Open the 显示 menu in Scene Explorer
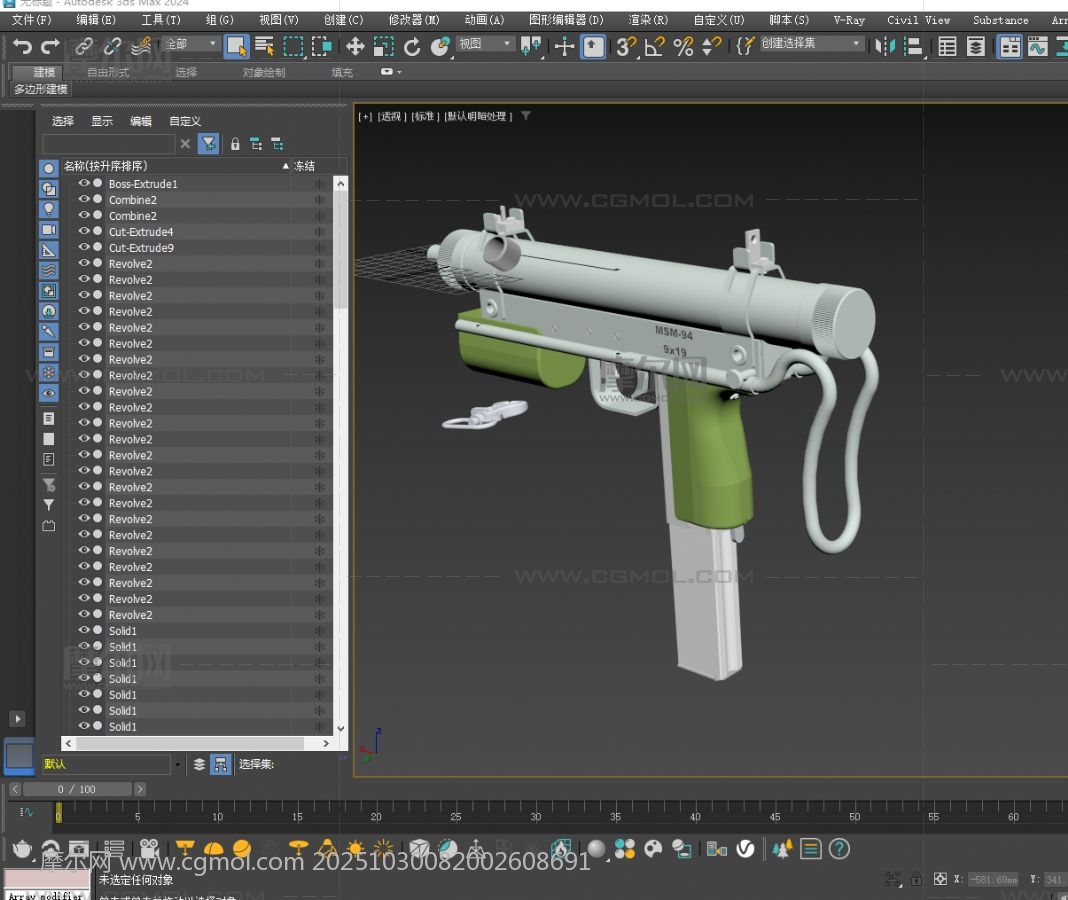This screenshot has width=1068, height=900. [102, 121]
